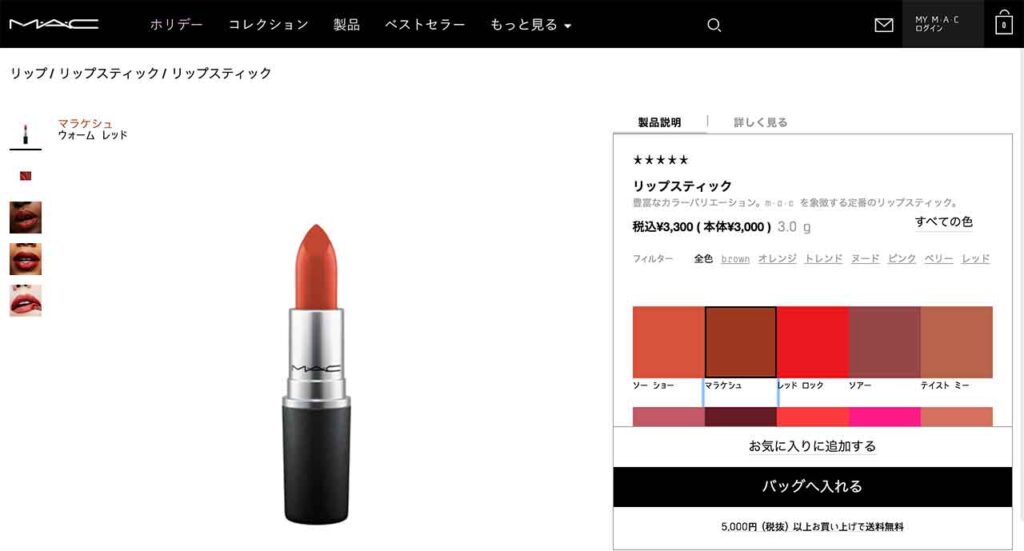The height and width of the screenshot is (551, 1024).
Task: Show light skin tone lip thumbnail
Action: tap(25, 301)
